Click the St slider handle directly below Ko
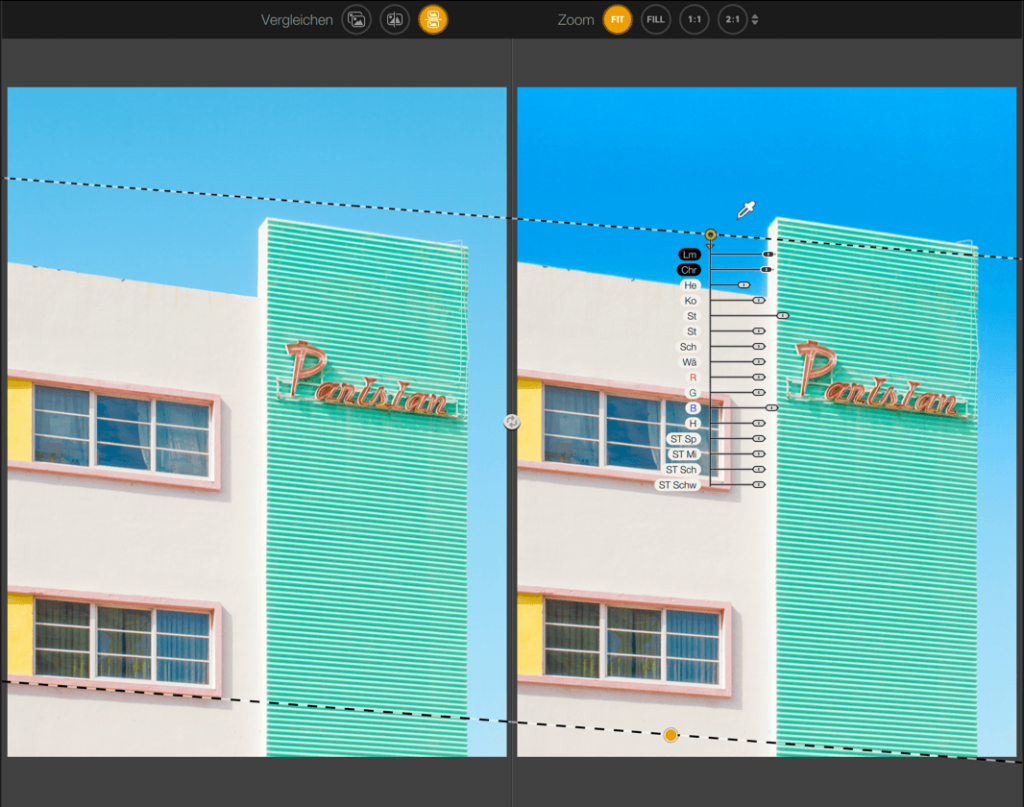 point(782,315)
